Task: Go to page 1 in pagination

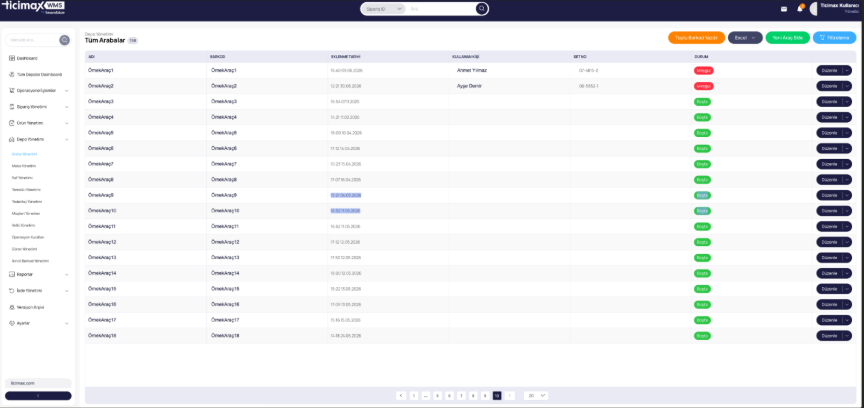Action: (414, 395)
